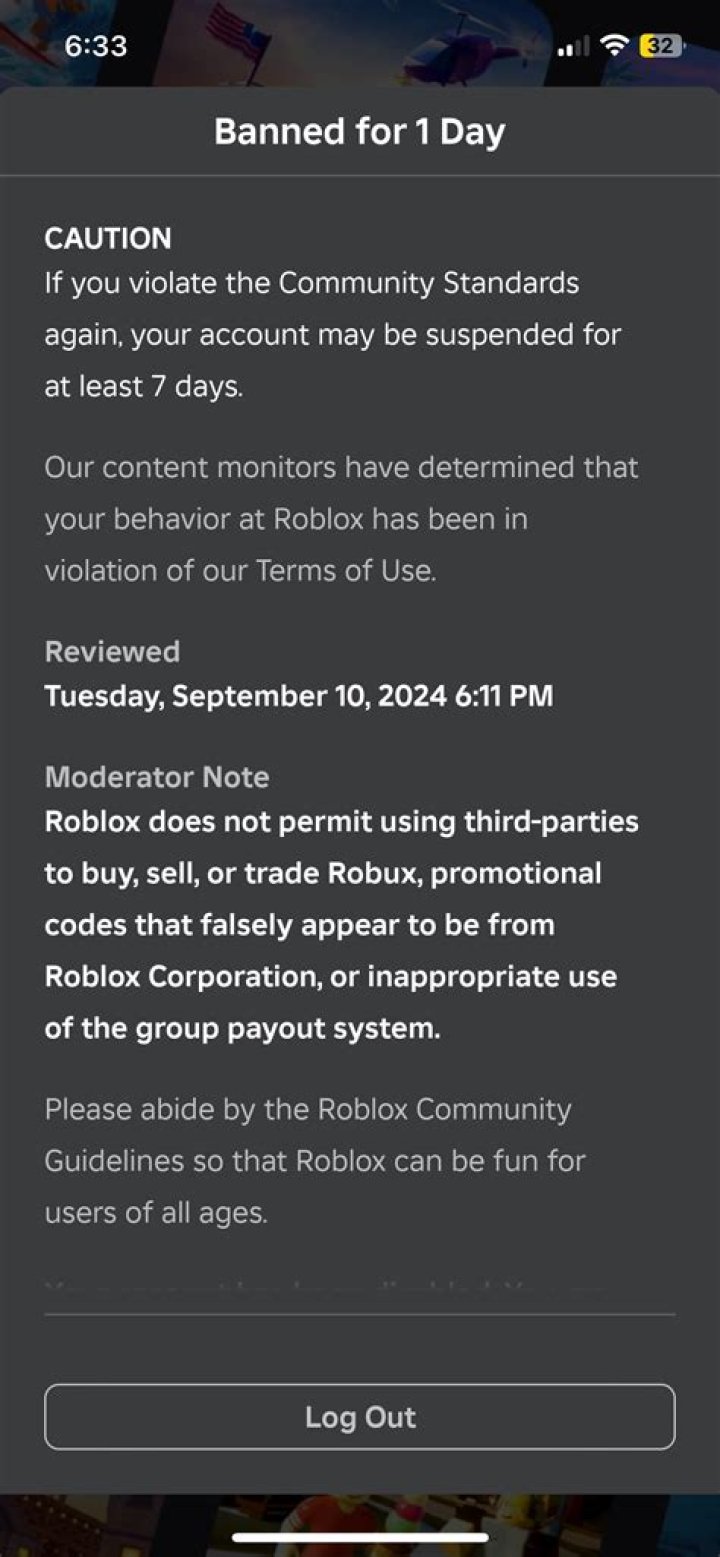Tap the American flag image in background
The width and height of the screenshot is (720, 1557).
(x=240, y=38)
